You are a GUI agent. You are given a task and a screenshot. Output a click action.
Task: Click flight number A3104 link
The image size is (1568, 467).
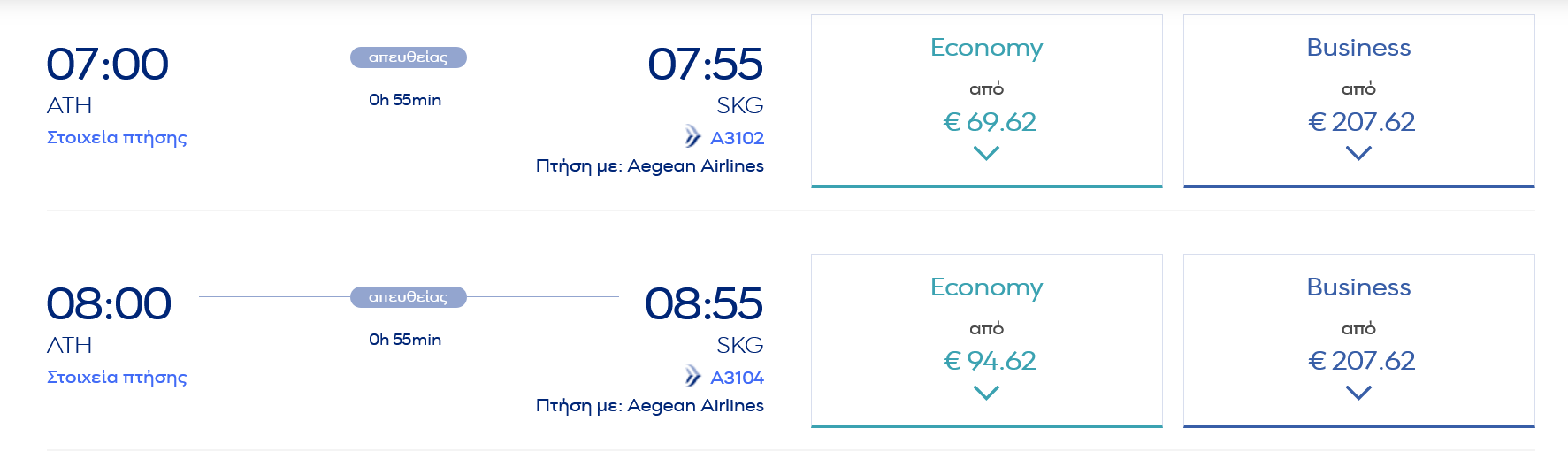click(x=737, y=378)
